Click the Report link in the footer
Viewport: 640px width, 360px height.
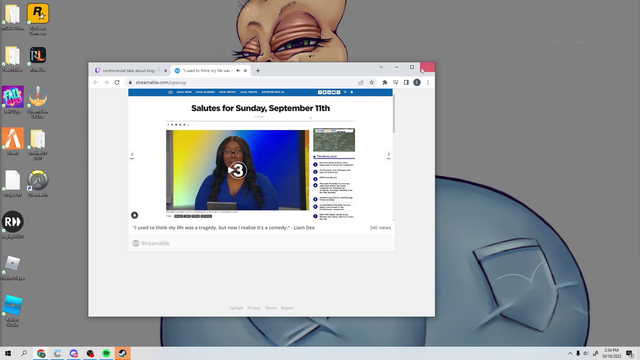click(x=287, y=308)
